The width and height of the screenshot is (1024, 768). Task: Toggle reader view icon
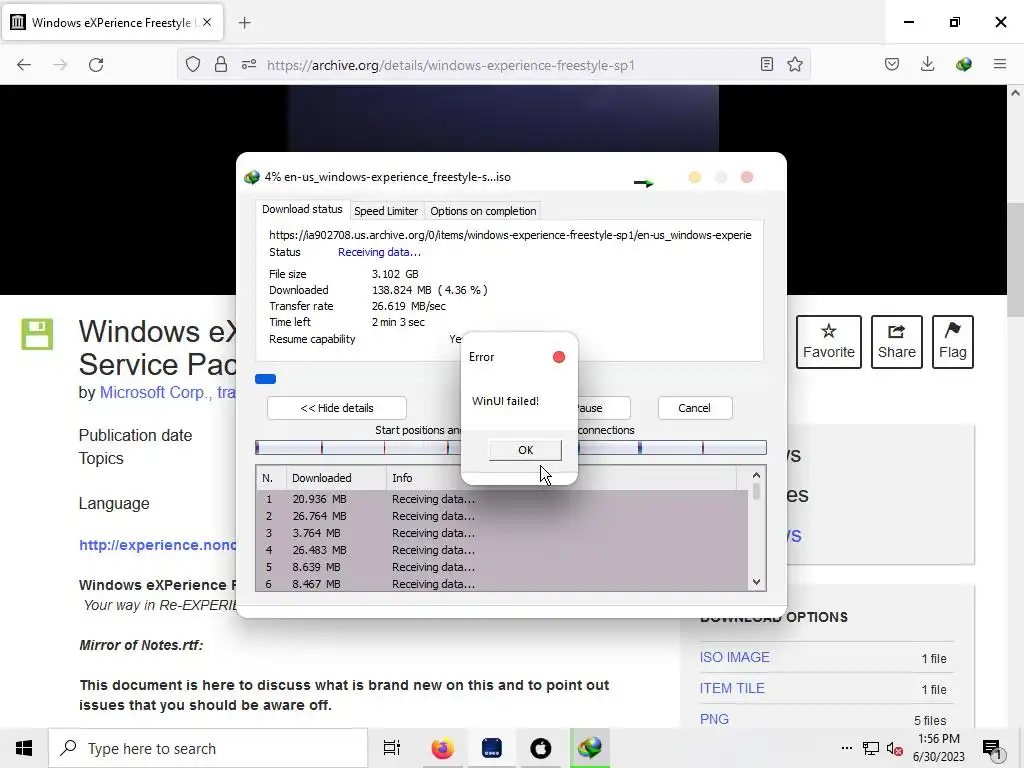click(767, 64)
